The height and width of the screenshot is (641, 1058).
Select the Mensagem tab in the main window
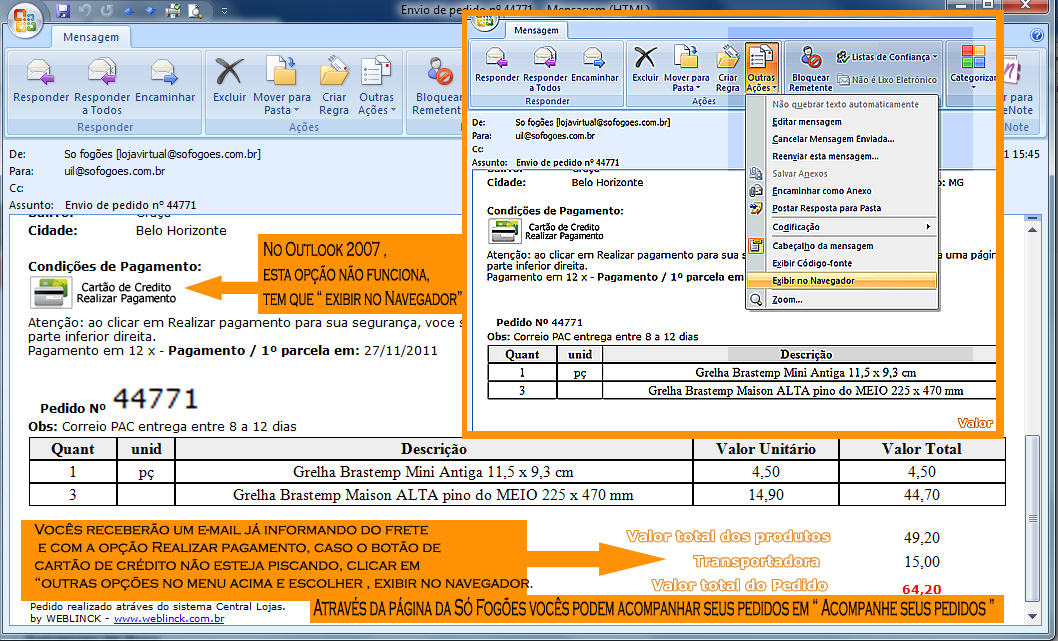click(x=91, y=37)
